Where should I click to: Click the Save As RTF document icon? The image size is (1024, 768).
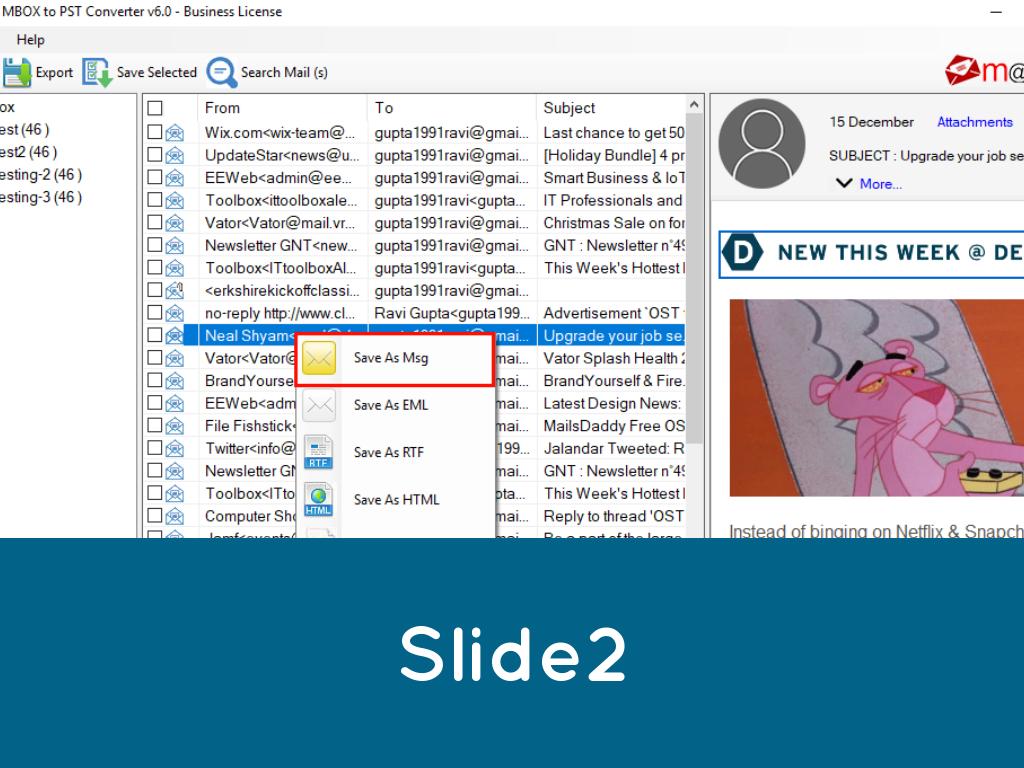click(x=319, y=452)
